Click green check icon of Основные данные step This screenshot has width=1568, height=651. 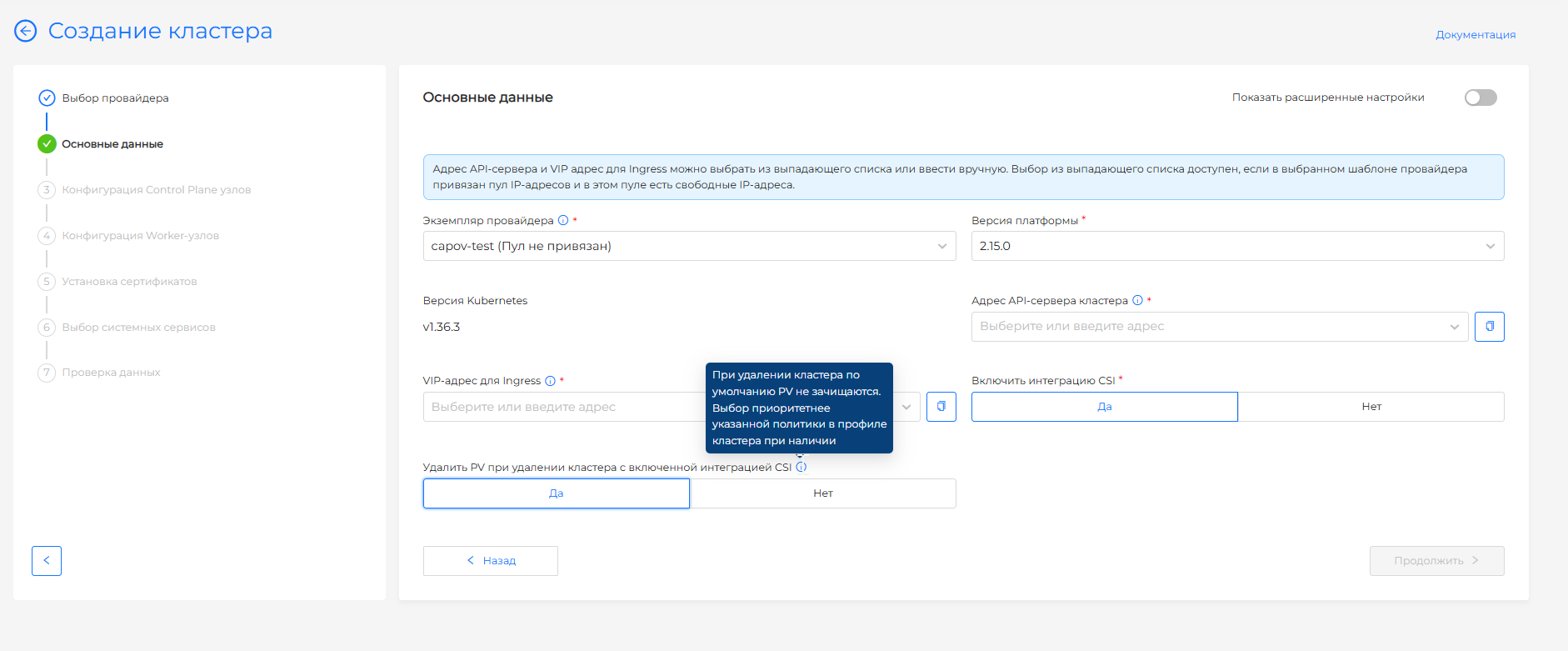47,144
